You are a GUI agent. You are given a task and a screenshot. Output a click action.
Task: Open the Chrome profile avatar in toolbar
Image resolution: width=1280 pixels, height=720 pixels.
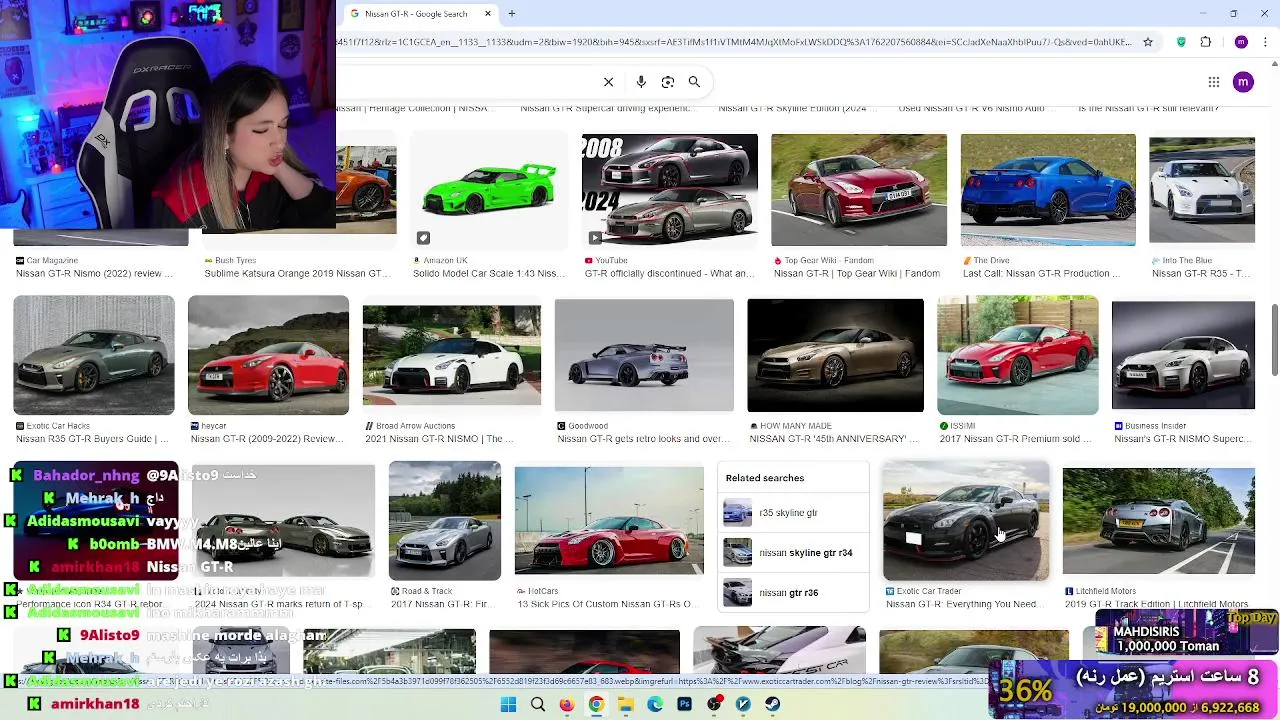(x=1241, y=42)
